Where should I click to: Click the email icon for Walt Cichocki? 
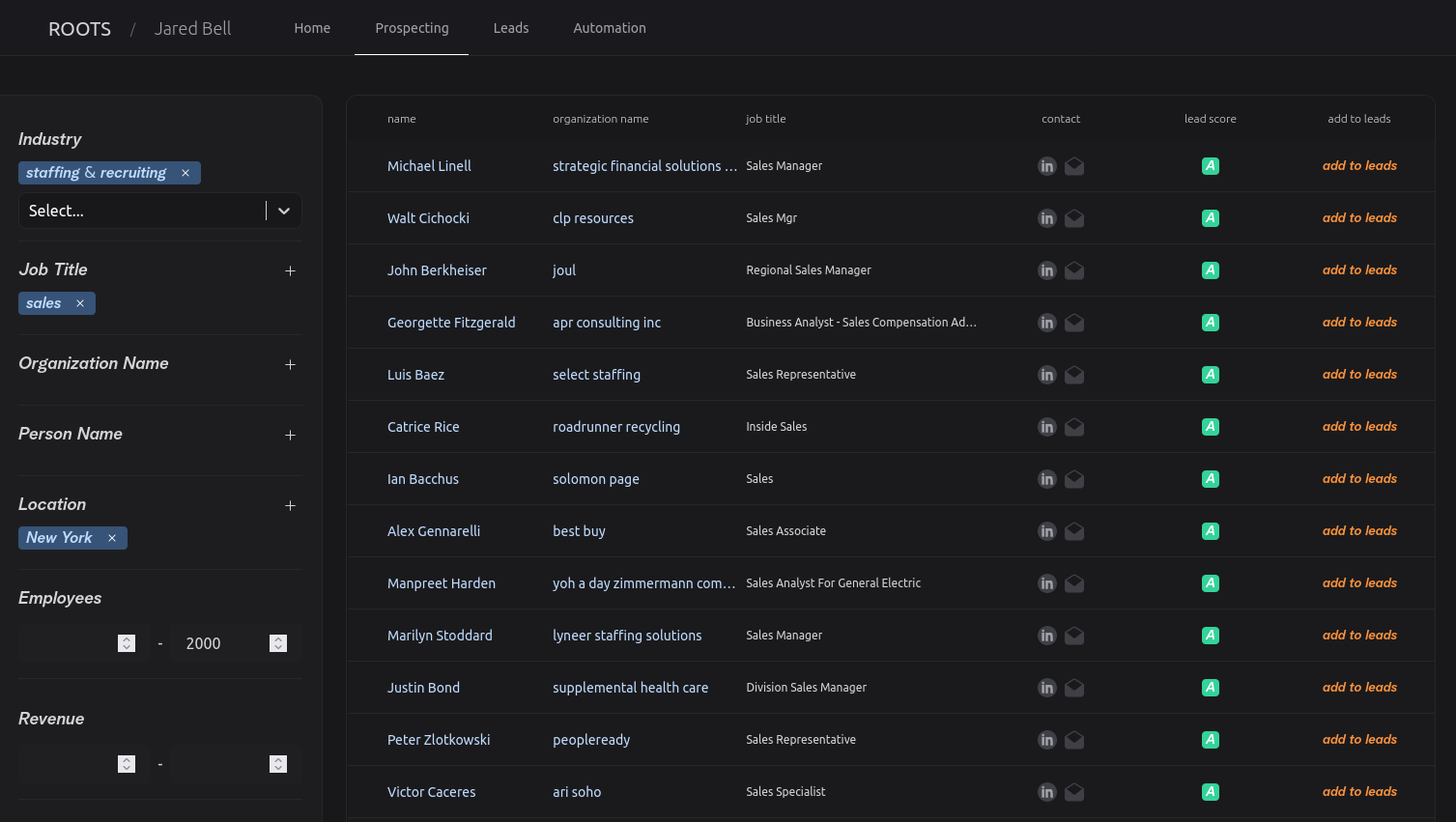(1074, 217)
